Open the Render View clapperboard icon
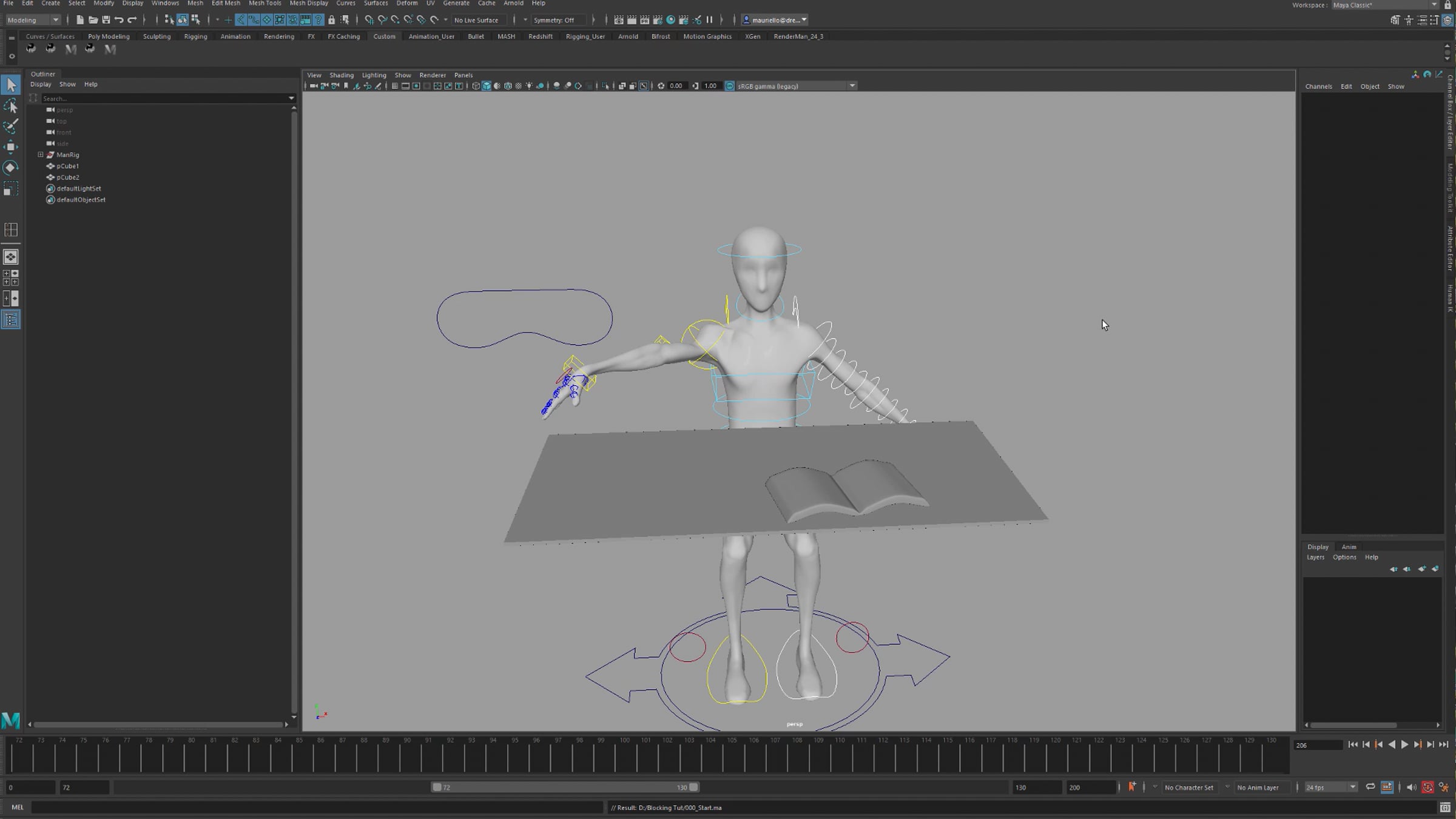 click(618, 20)
